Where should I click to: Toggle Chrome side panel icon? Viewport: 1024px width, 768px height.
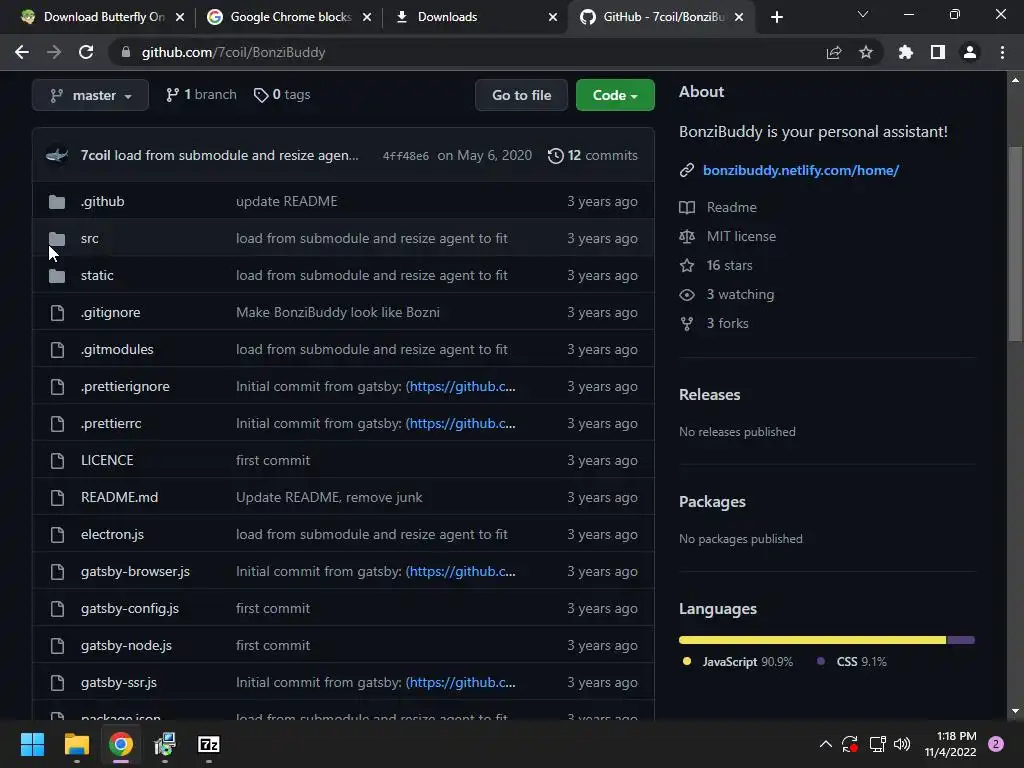click(x=938, y=52)
